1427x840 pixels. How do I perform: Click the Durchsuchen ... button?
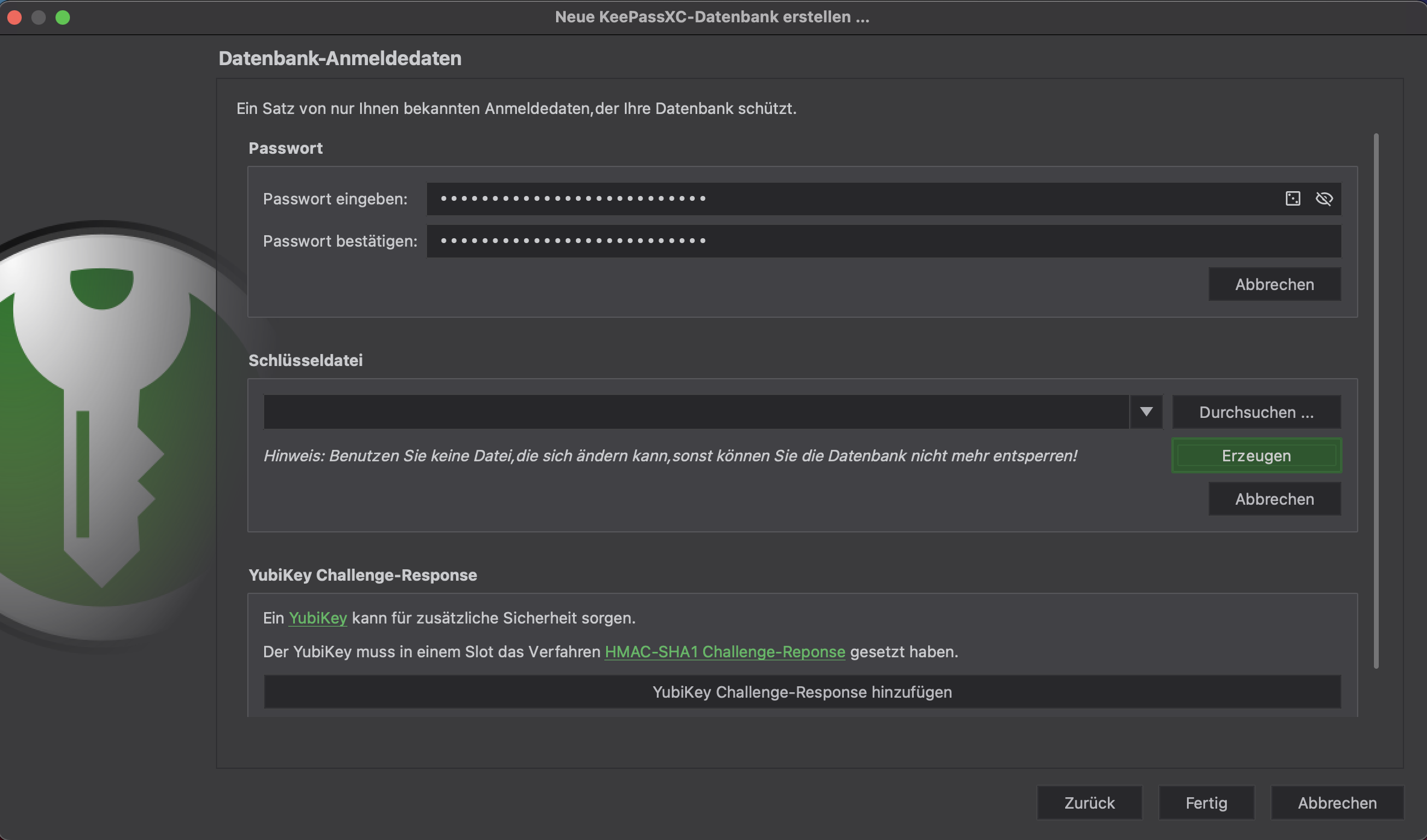coord(1256,412)
